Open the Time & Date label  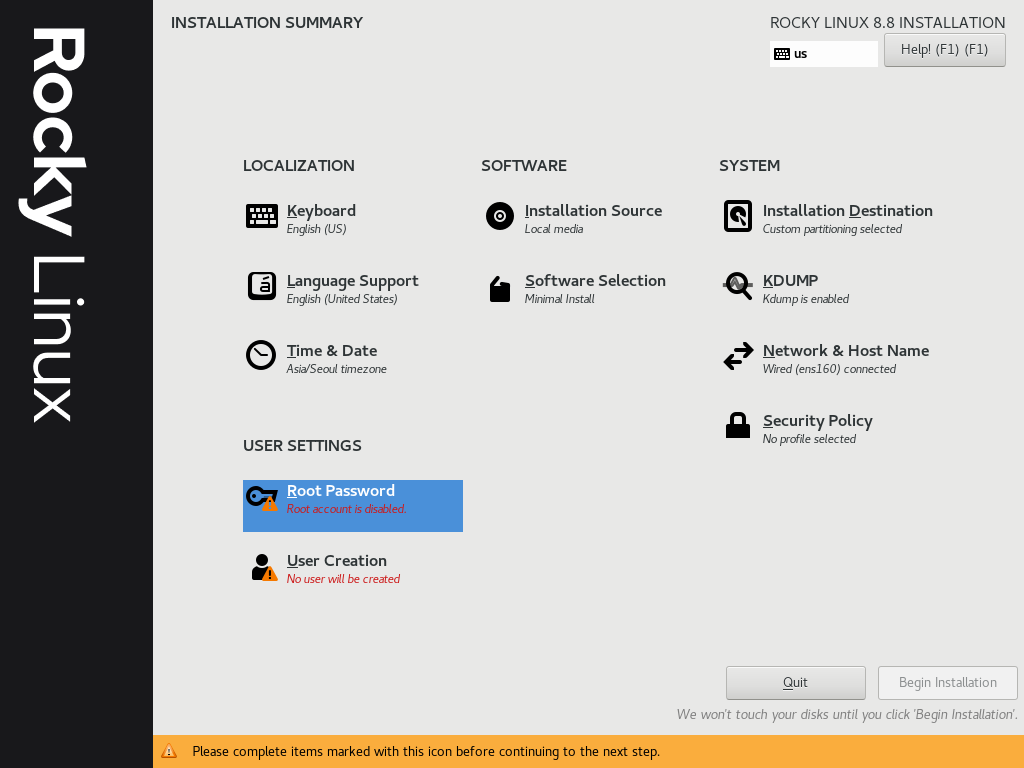point(332,351)
